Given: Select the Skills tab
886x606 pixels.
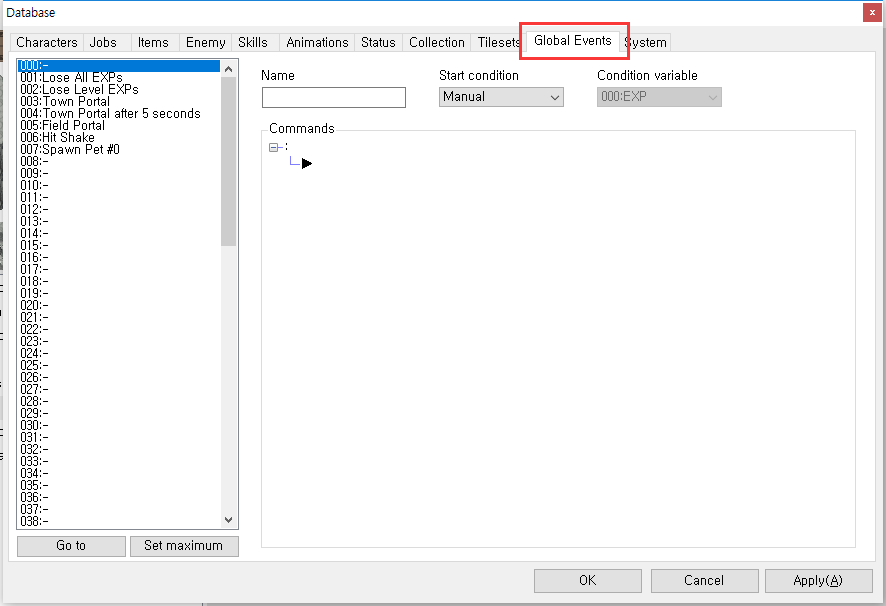Looking at the screenshot, I should [252, 42].
